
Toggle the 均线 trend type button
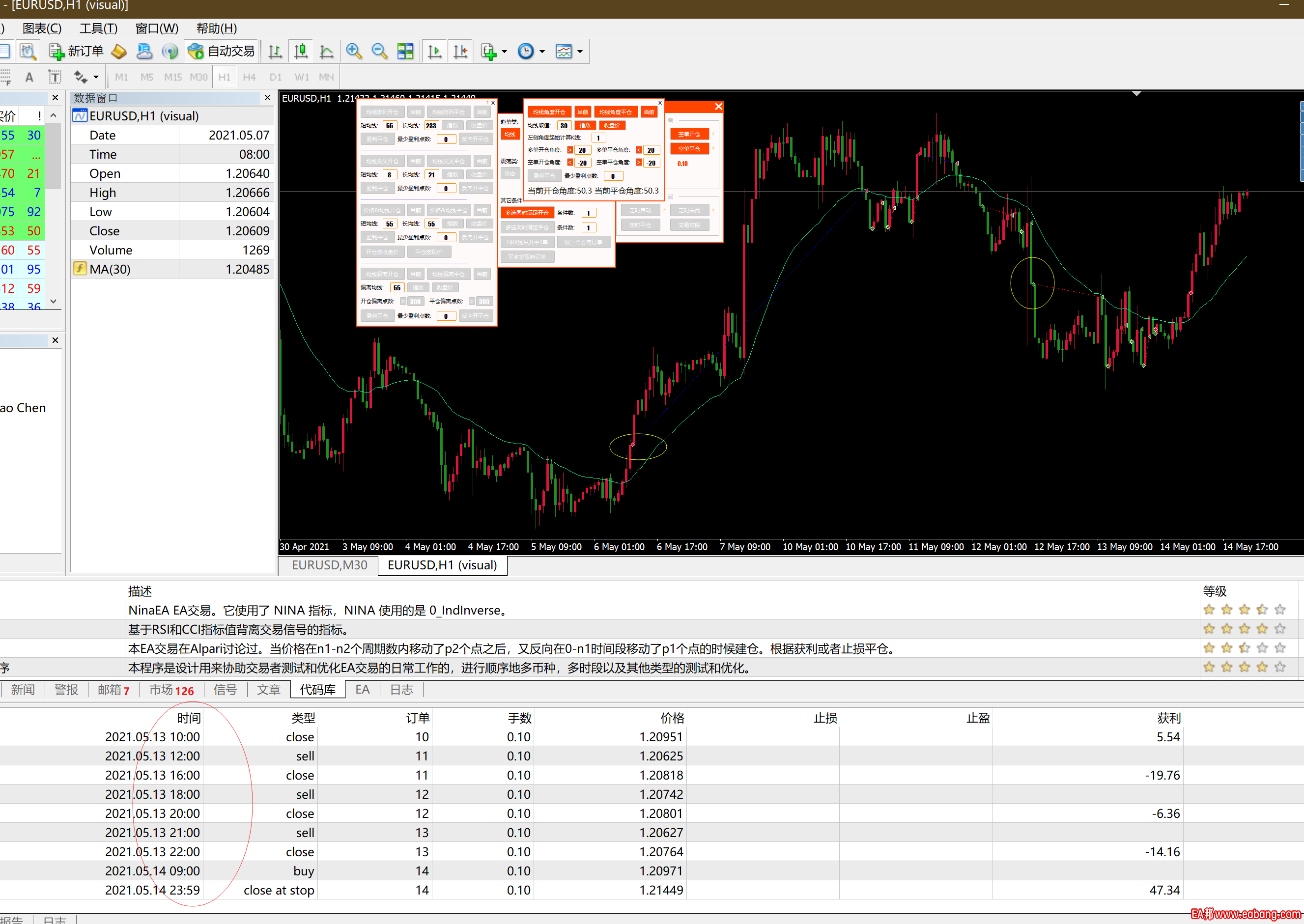(x=510, y=134)
